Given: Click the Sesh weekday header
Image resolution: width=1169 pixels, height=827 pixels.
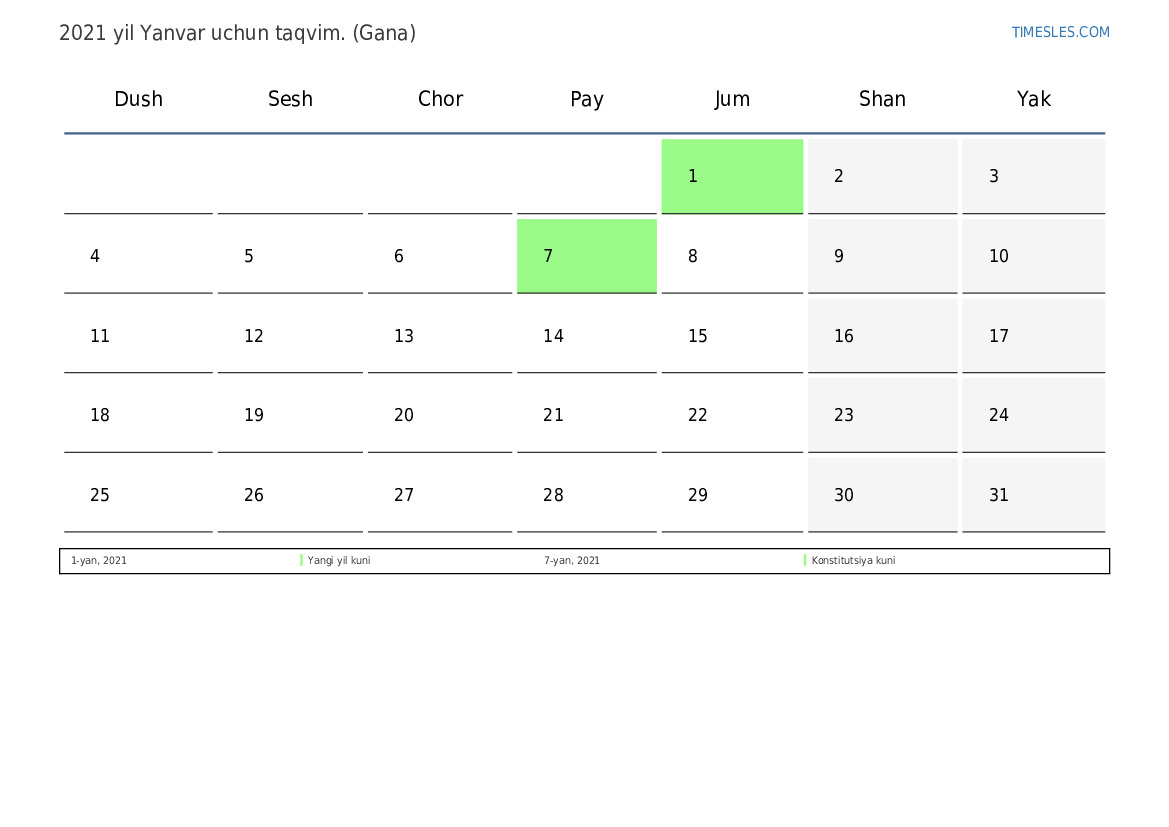Looking at the screenshot, I should click(x=290, y=98).
